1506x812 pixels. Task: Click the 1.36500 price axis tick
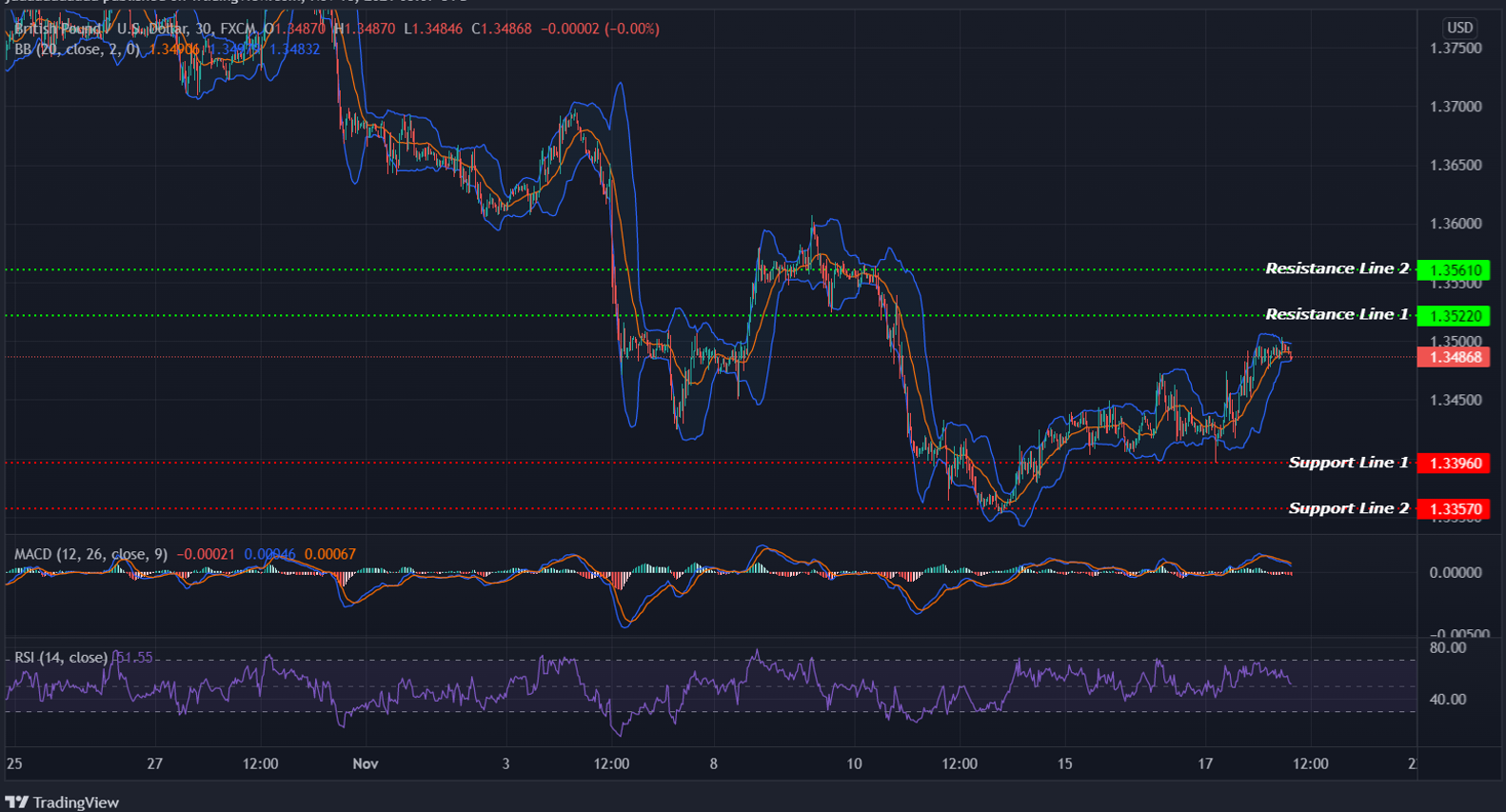click(1456, 166)
